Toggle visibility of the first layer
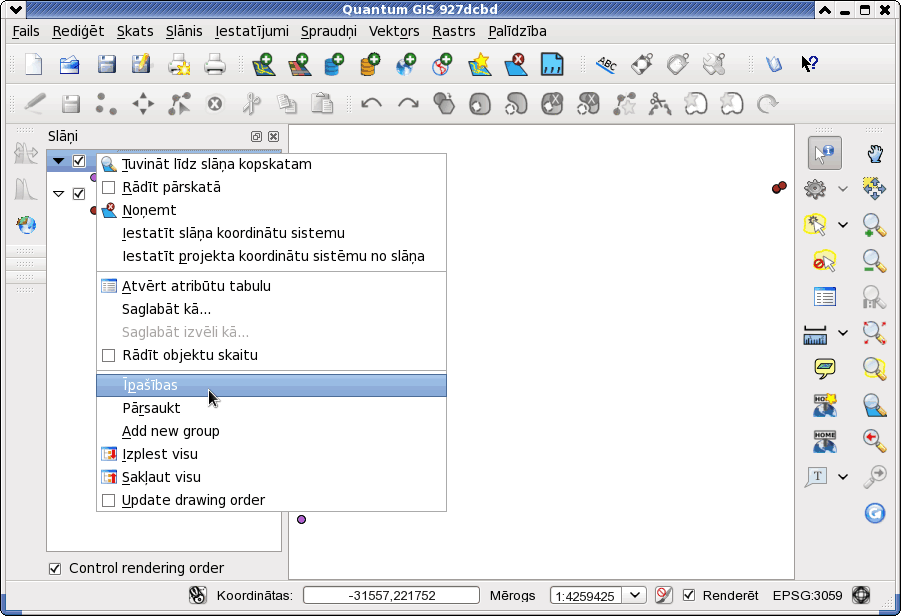The height and width of the screenshot is (616, 901). tap(79, 161)
